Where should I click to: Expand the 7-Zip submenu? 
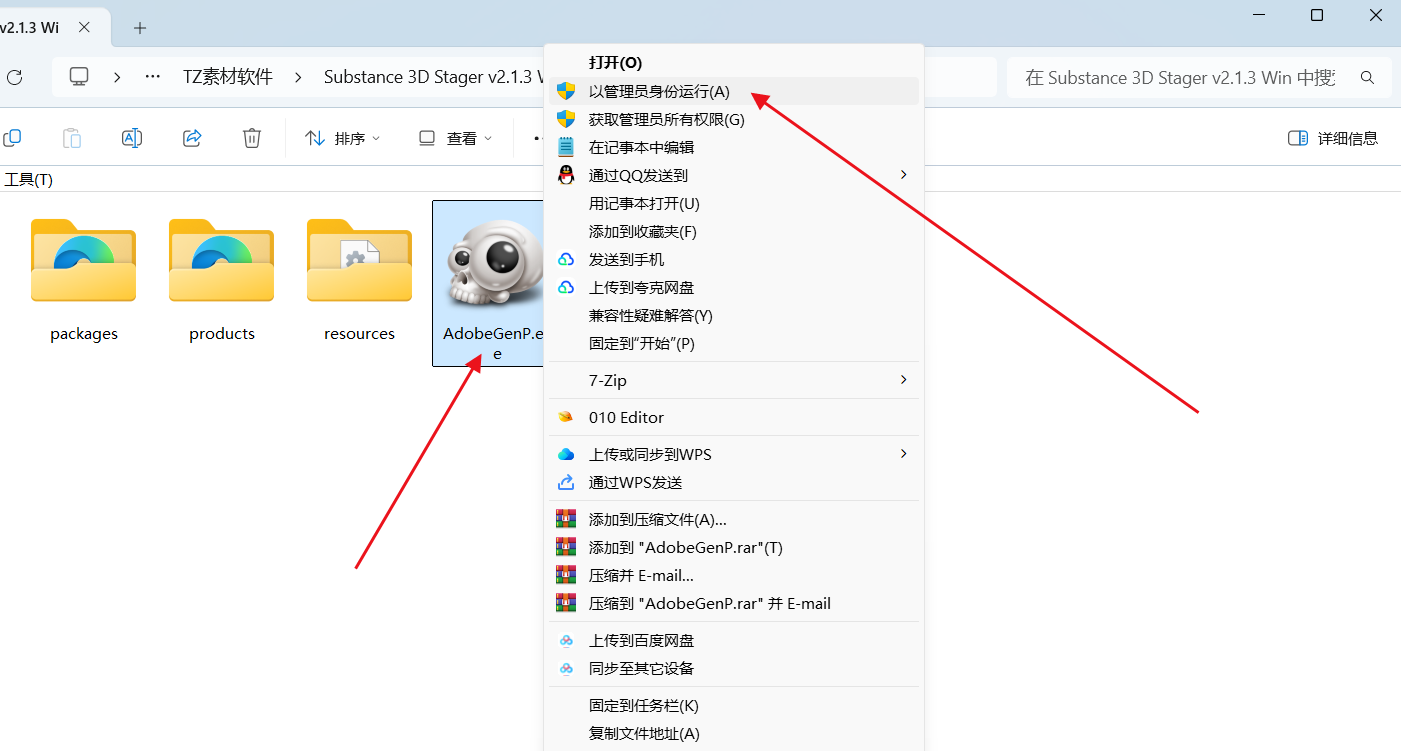click(734, 380)
